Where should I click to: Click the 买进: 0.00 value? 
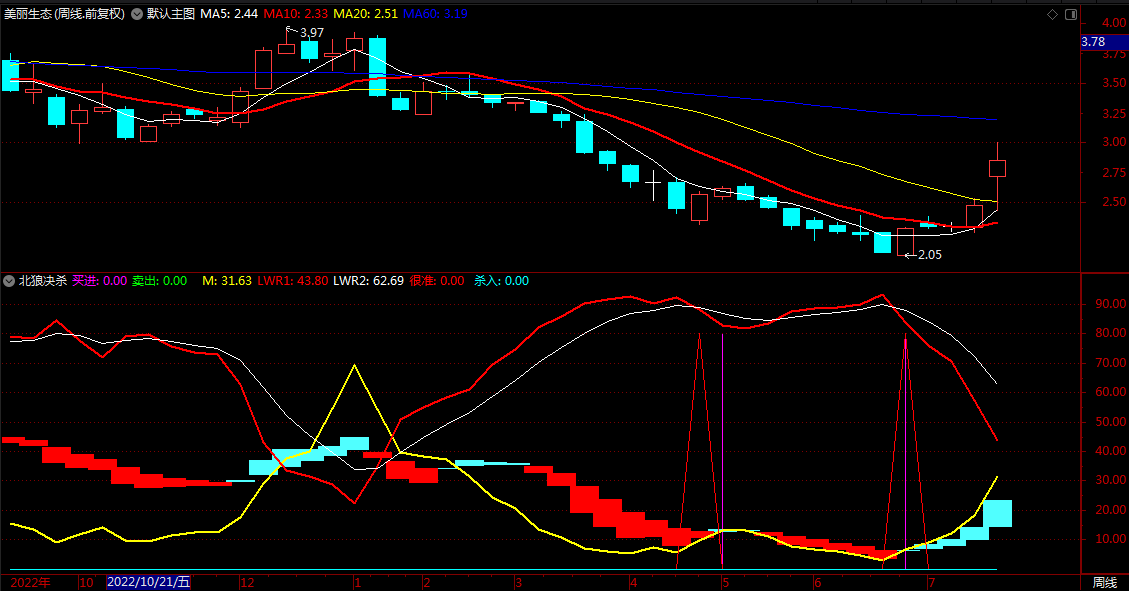tap(99, 281)
